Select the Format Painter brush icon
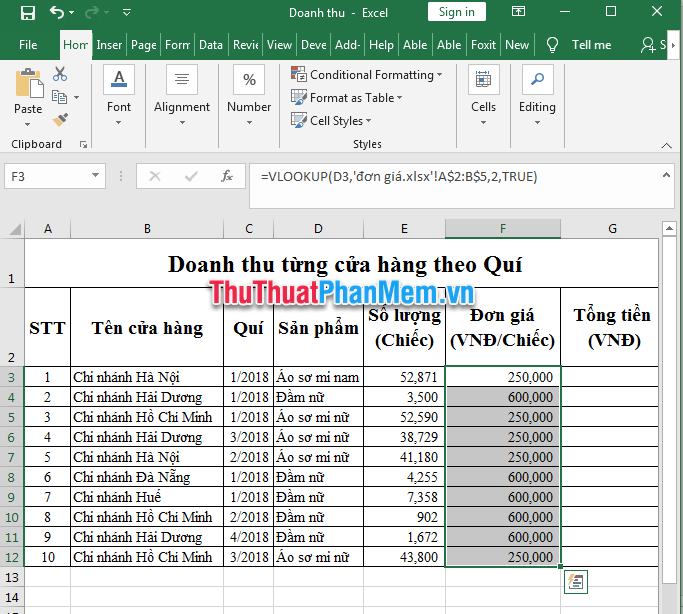Viewport: 683px width, 614px height. [60, 119]
